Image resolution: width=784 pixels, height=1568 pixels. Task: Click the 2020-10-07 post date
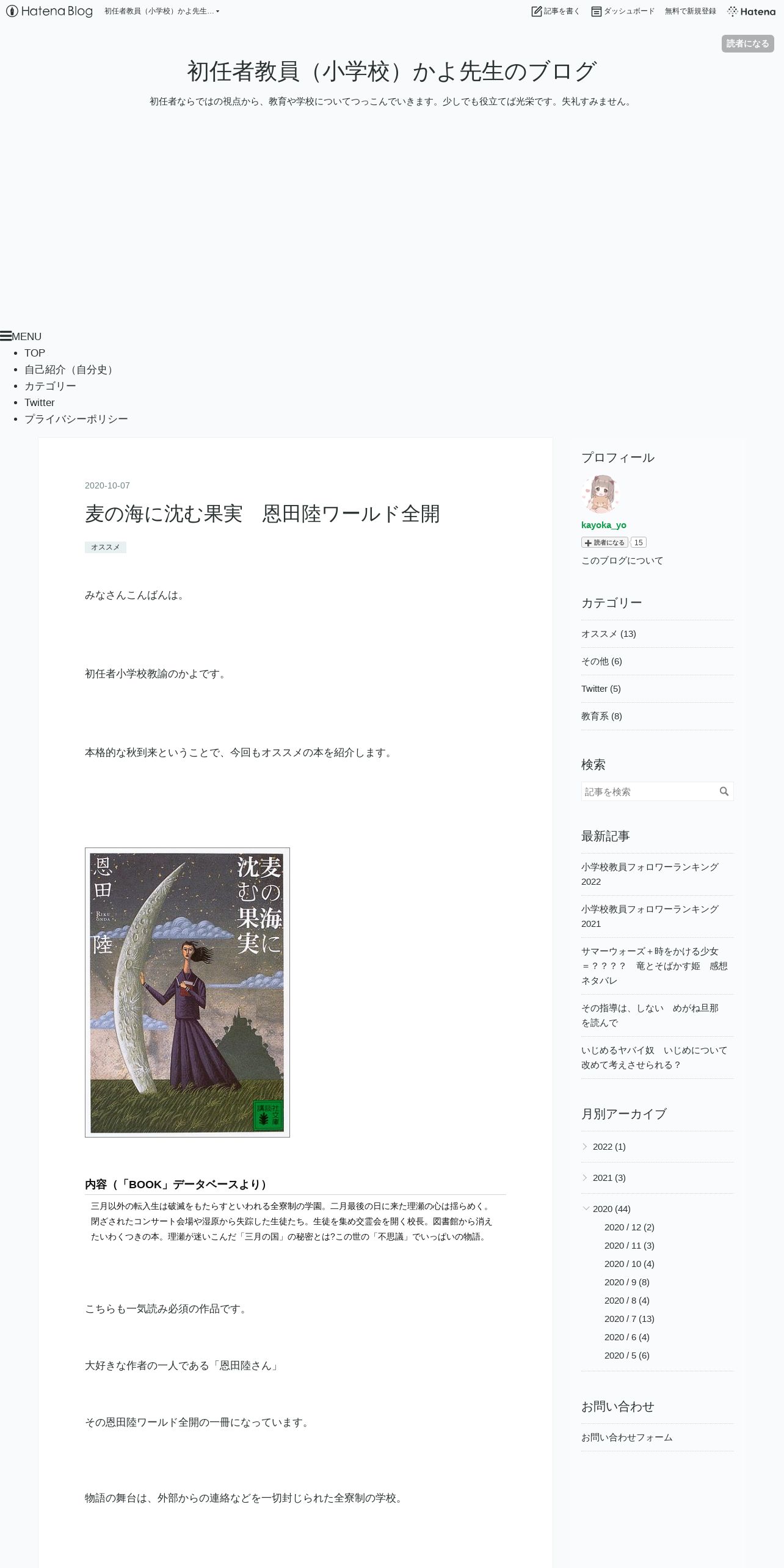click(x=107, y=485)
